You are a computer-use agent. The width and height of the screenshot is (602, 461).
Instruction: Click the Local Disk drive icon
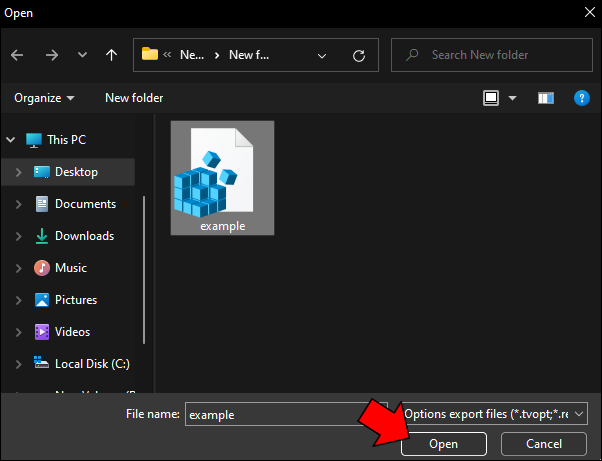tap(41, 362)
